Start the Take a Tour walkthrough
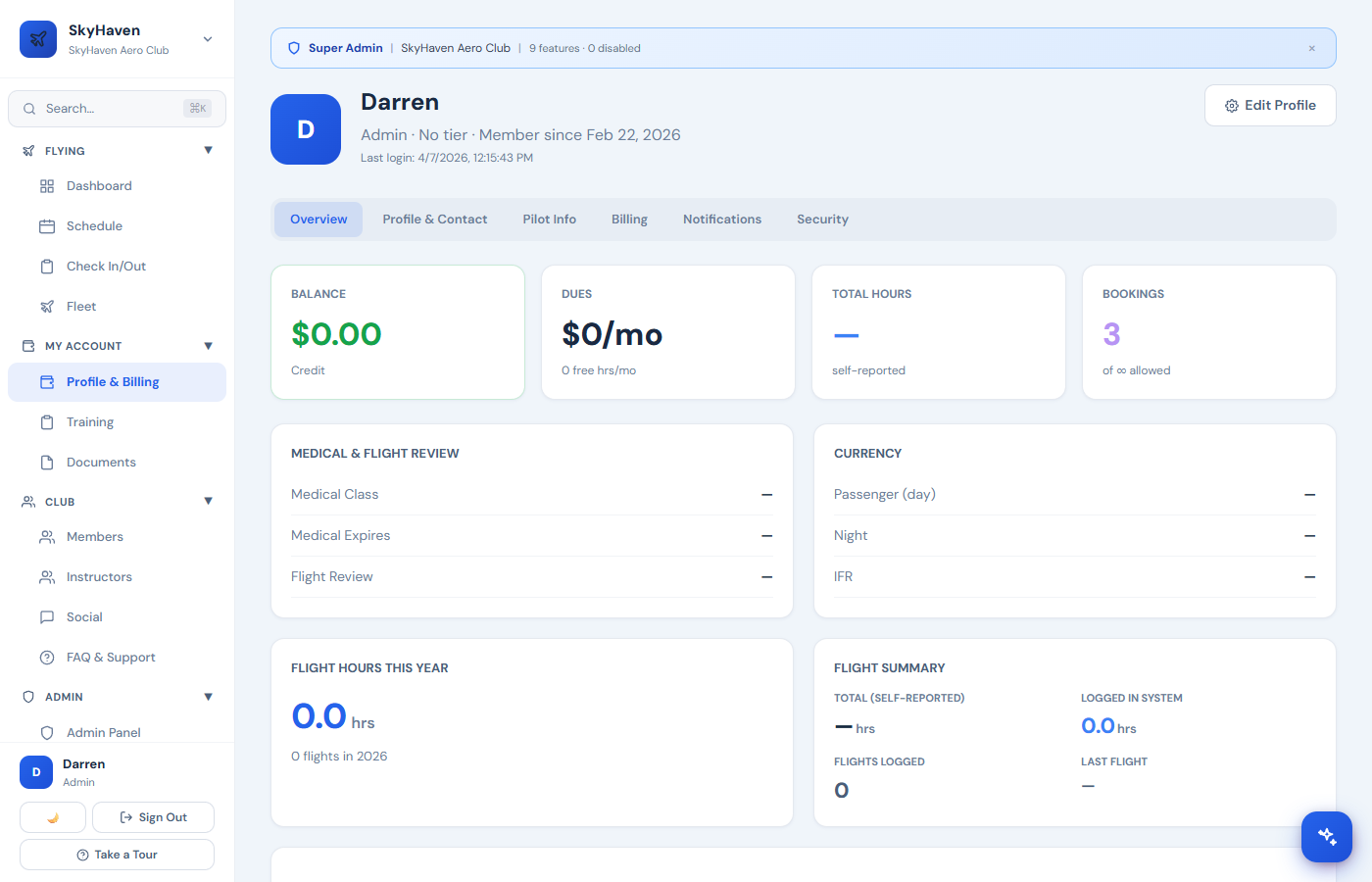 tap(117, 854)
